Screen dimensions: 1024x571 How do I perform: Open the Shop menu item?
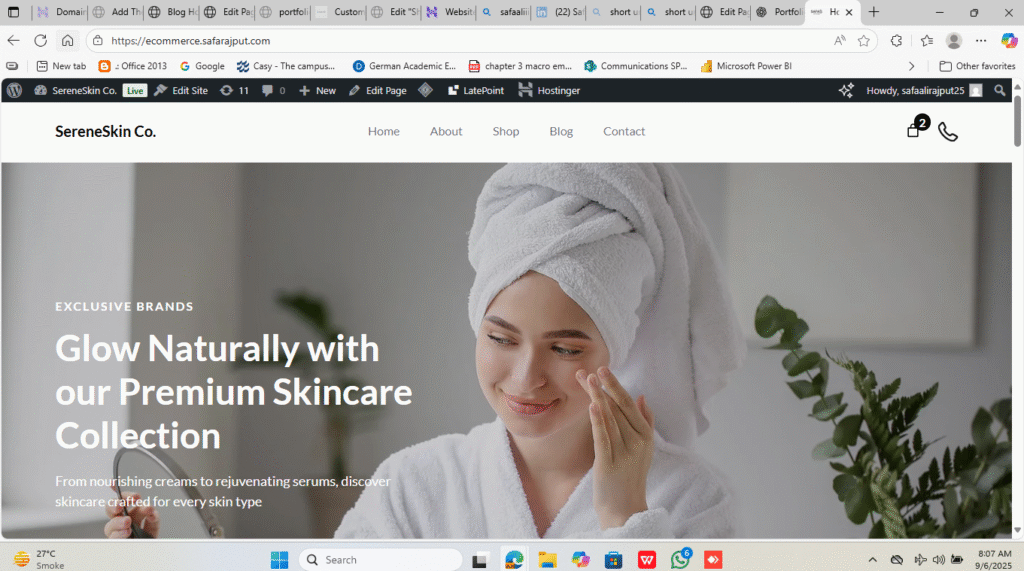(x=505, y=131)
